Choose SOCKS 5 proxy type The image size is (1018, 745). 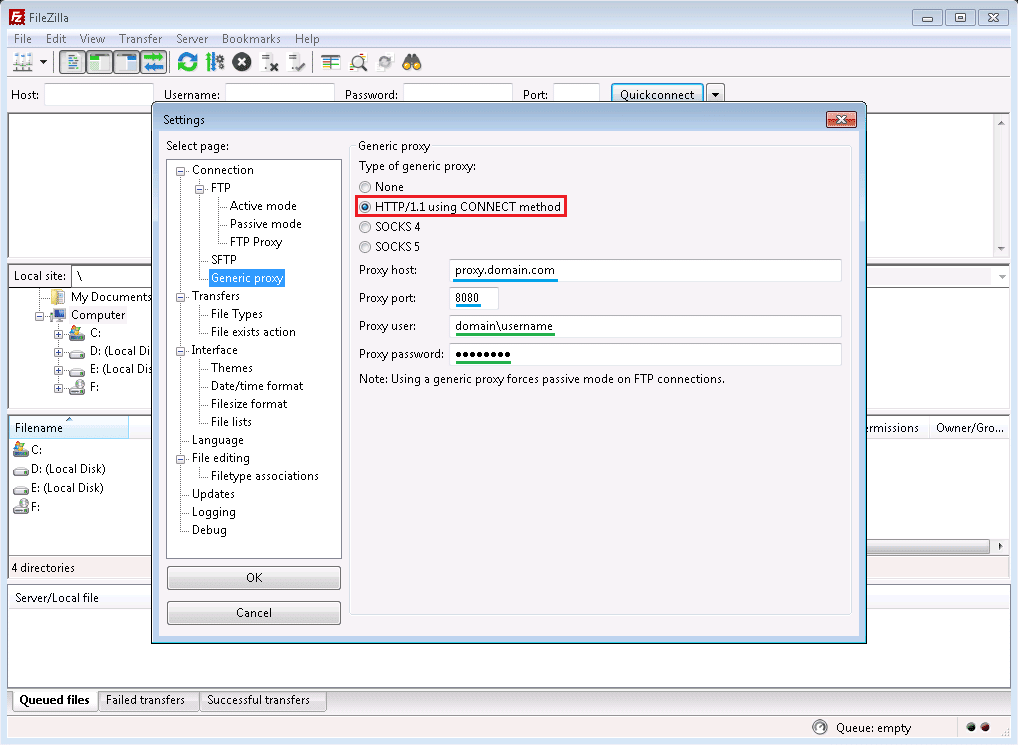365,247
